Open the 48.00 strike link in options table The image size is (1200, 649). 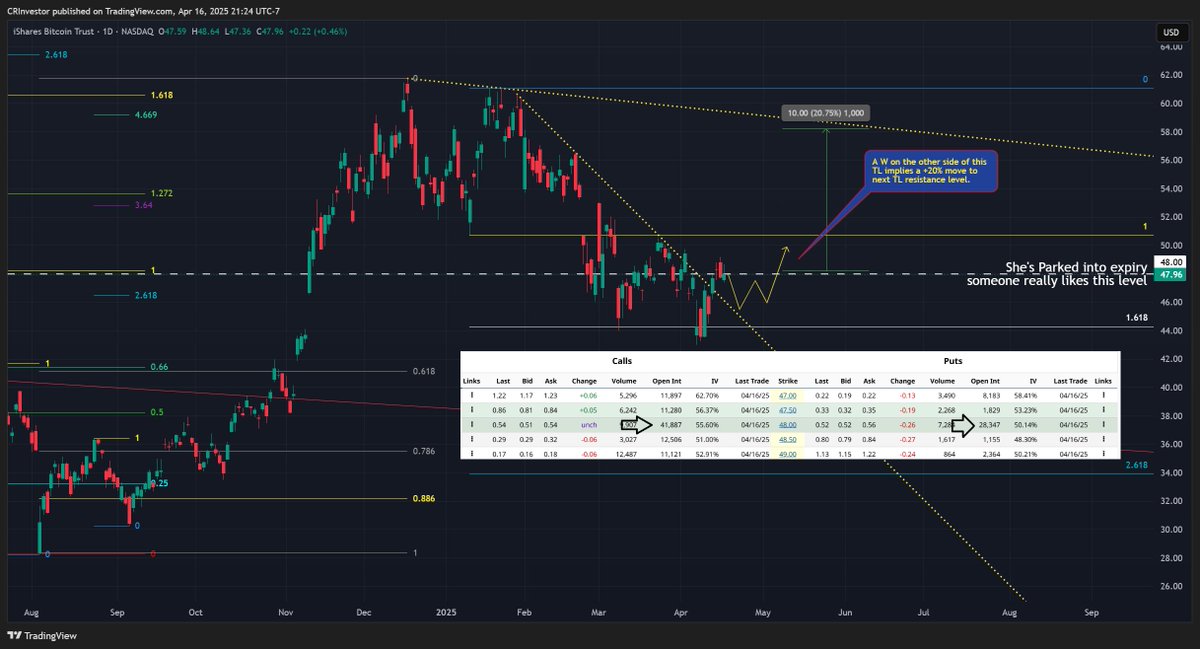(x=787, y=425)
